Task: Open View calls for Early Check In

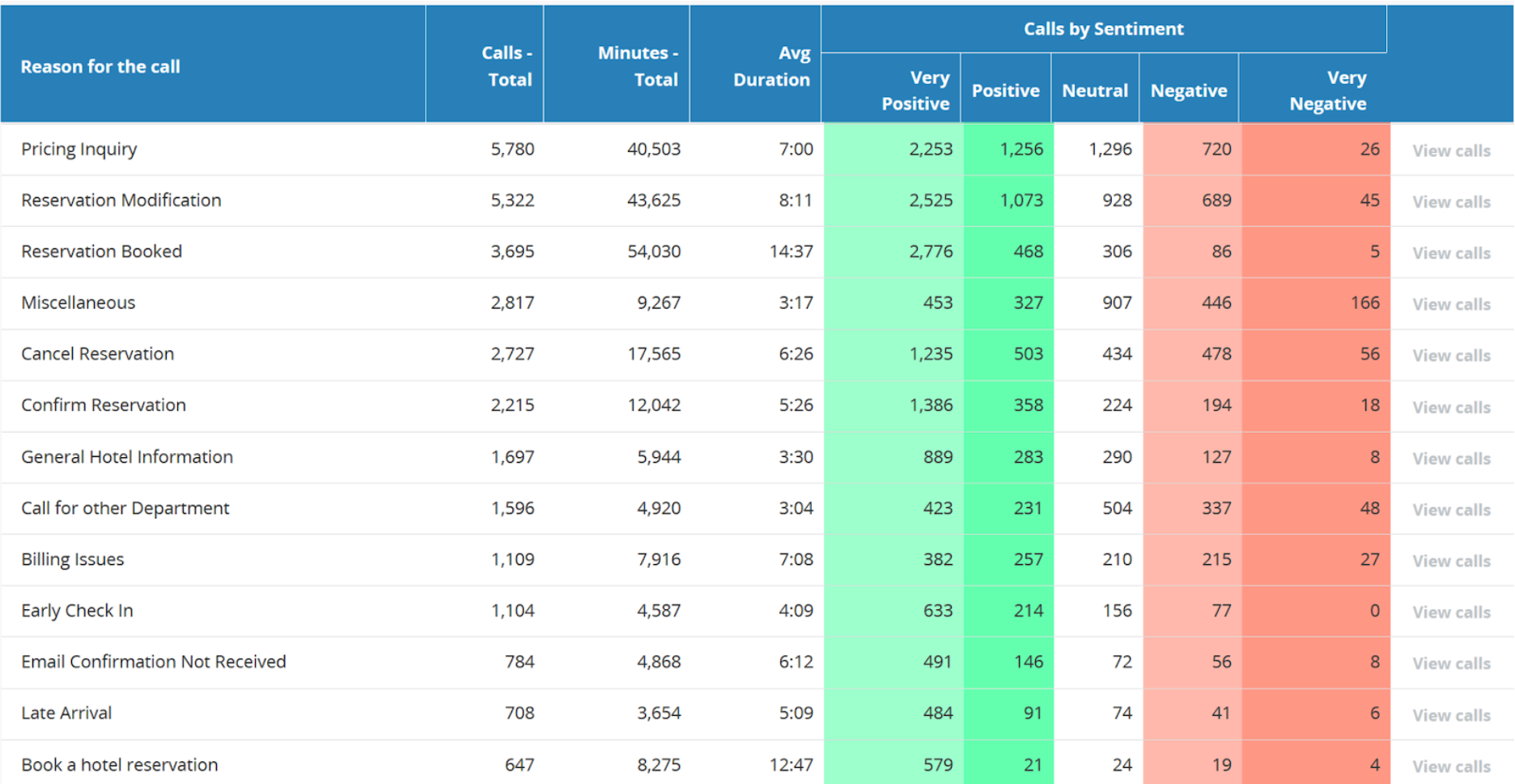Action: [1451, 612]
